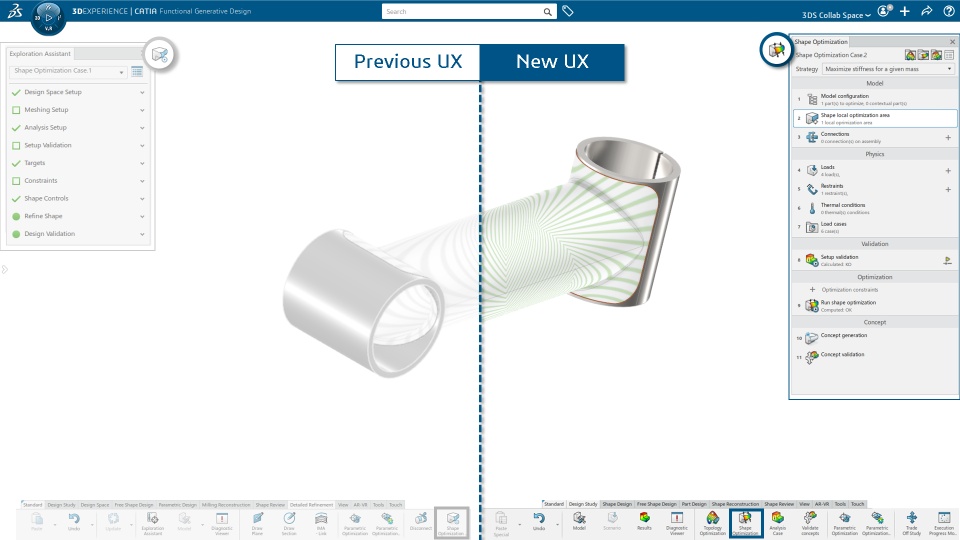Expand the Meshing Setup chevron
This screenshot has height=540, width=960.
[x=142, y=110]
